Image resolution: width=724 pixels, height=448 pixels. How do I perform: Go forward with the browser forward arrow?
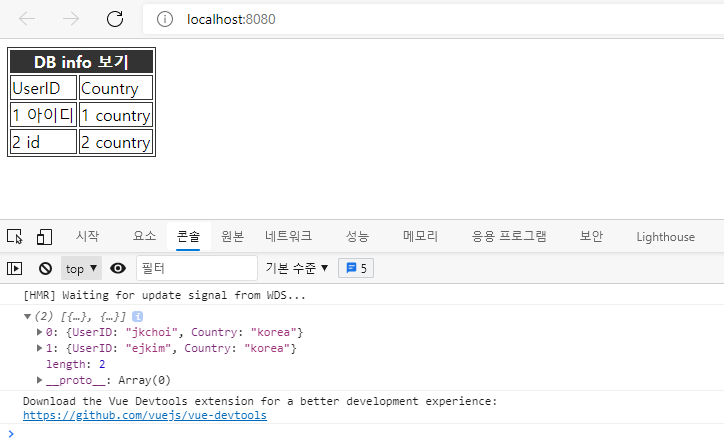tap(71, 19)
